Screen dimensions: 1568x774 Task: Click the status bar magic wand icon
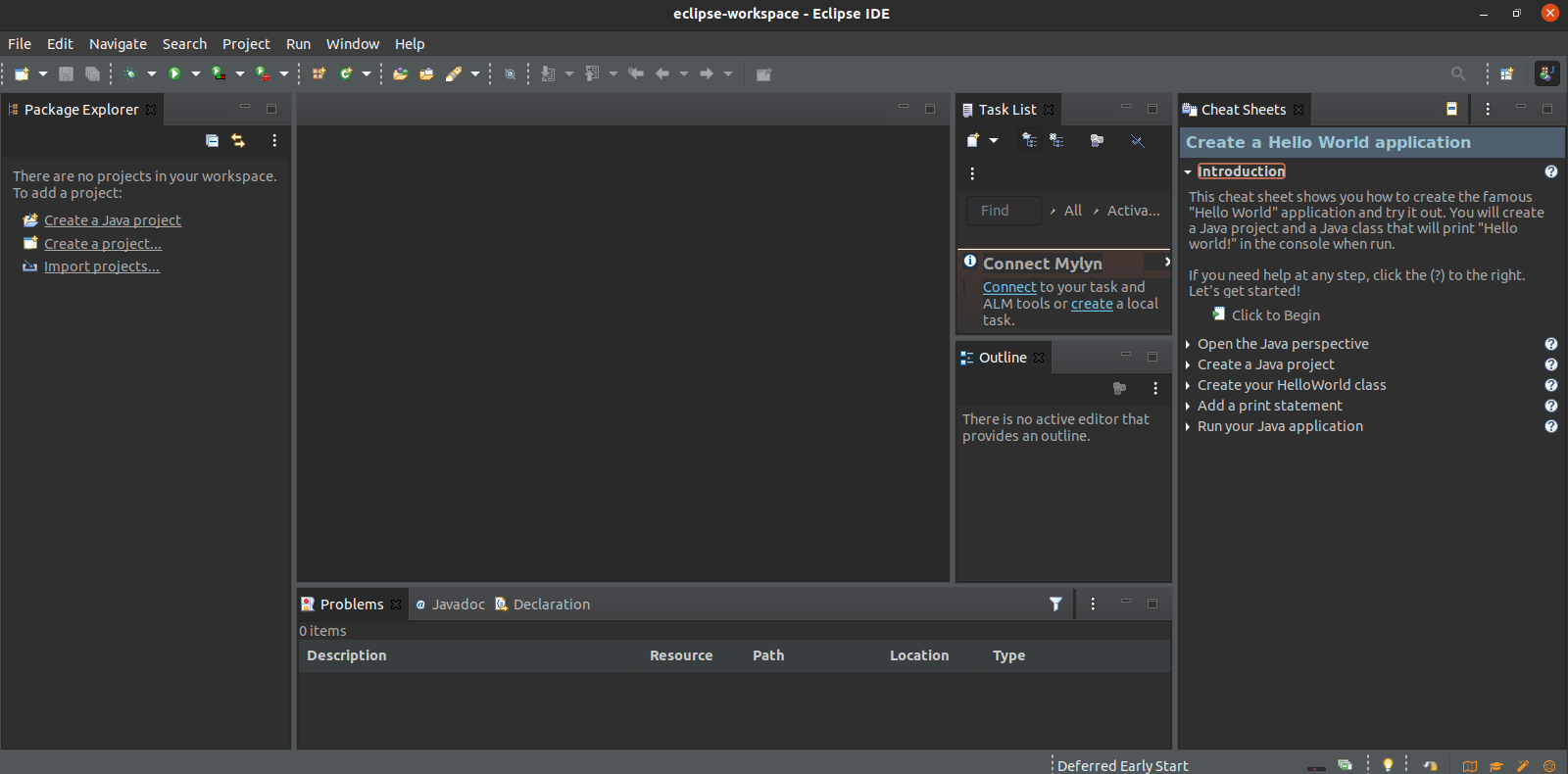click(x=1522, y=766)
